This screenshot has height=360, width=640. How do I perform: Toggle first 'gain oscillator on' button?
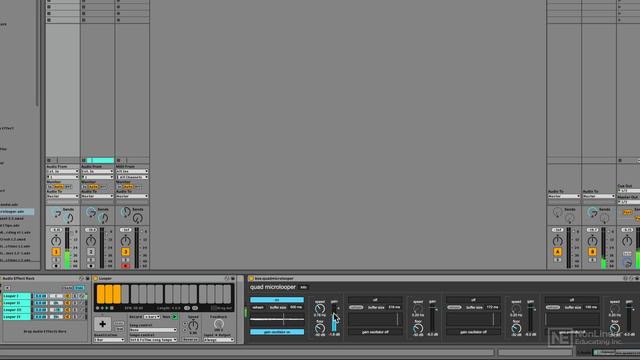pyautogui.click(x=277, y=332)
